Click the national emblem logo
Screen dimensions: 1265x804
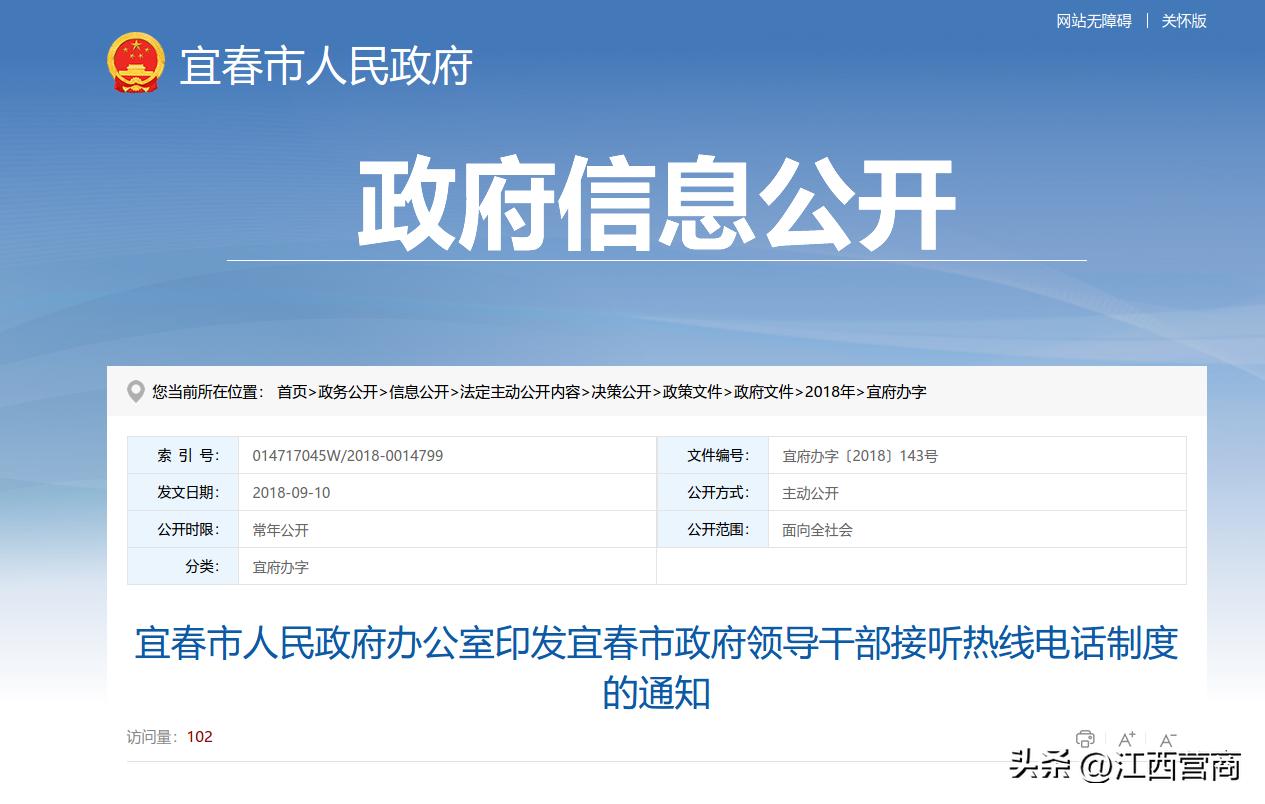pos(136,62)
